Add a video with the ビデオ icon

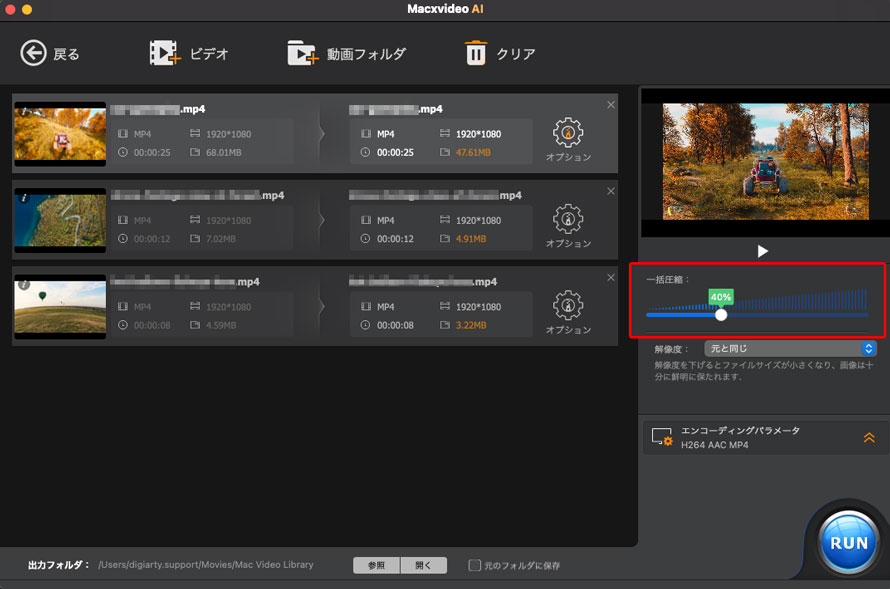pos(165,53)
